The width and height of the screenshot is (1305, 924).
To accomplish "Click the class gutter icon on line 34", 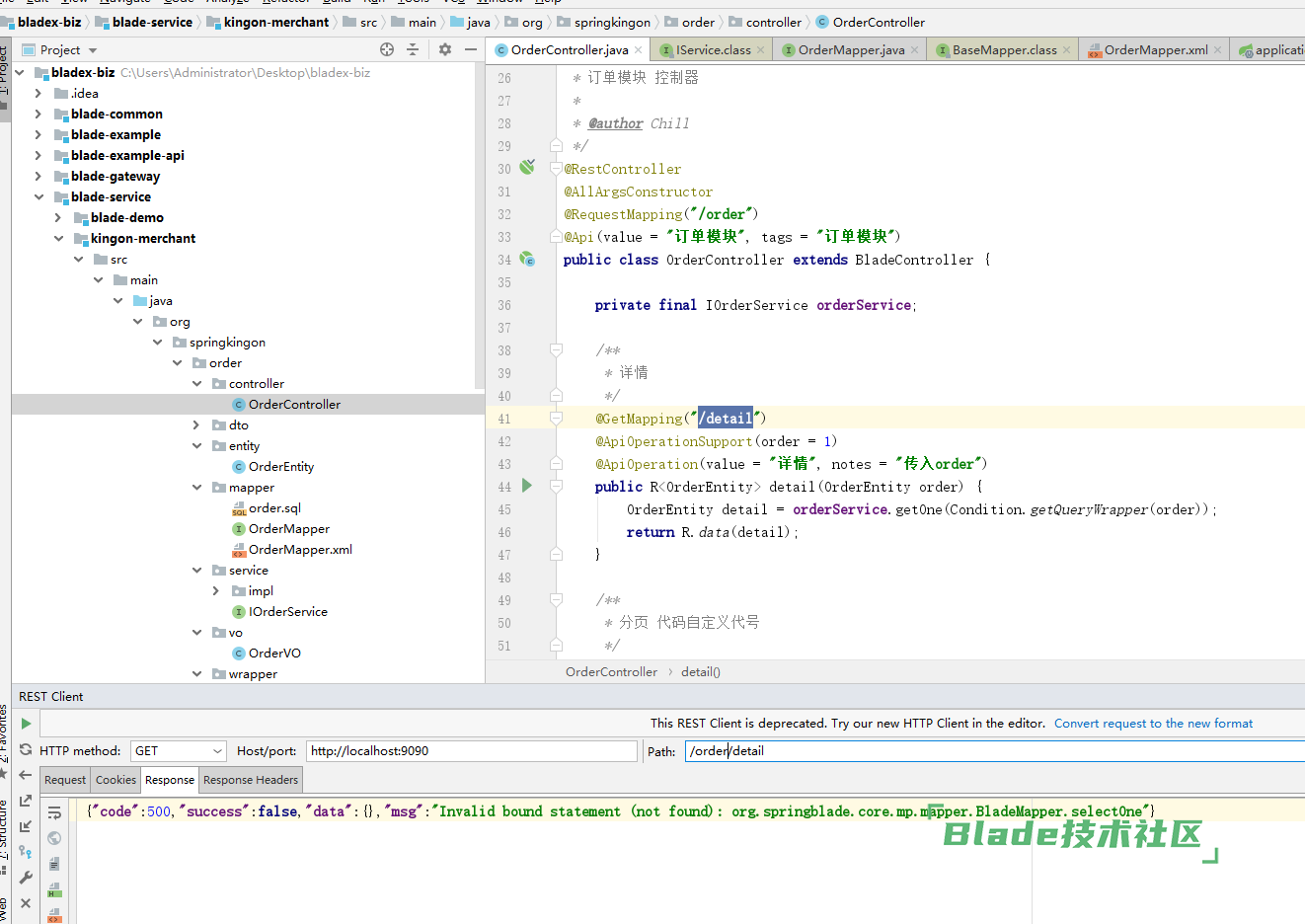I will point(527,259).
